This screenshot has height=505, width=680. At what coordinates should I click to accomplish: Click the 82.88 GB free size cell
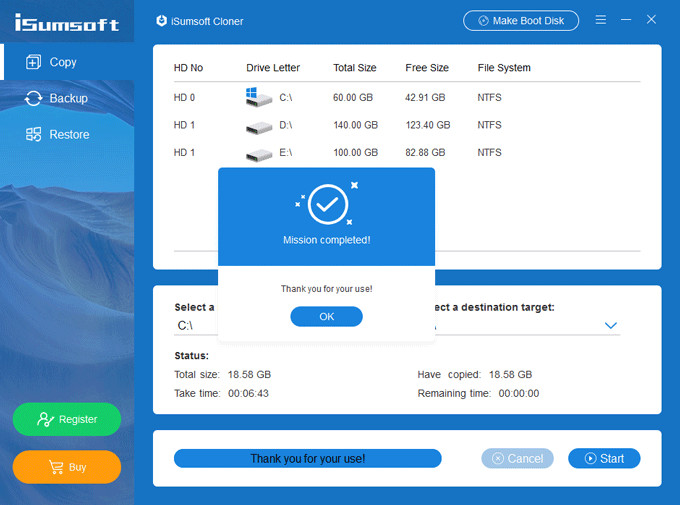click(x=425, y=152)
